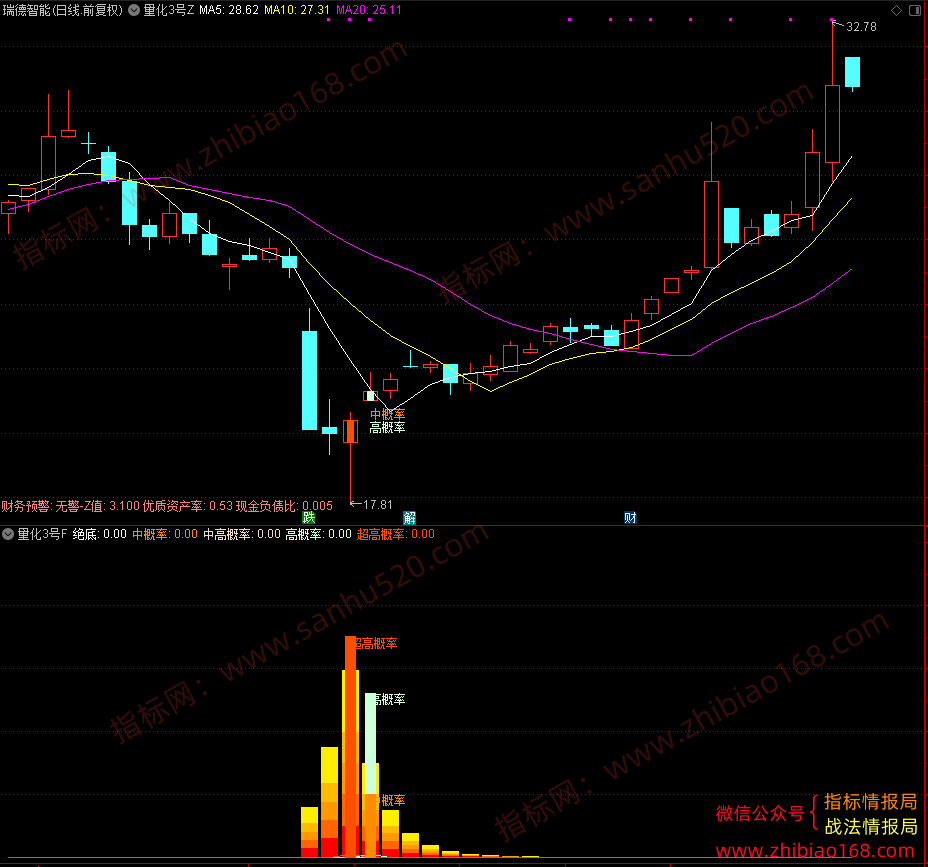Click the blue 财 event marker icon
The image size is (928, 867).
[x=630, y=518]
